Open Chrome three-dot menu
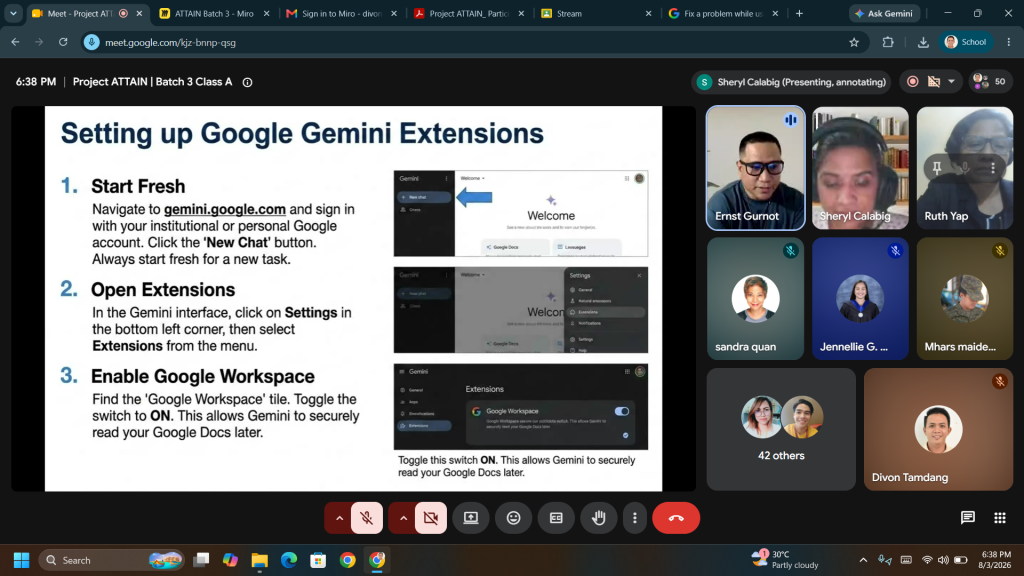The height and width of the screenshot is (576, 1024). click(x=1009, y=42)
